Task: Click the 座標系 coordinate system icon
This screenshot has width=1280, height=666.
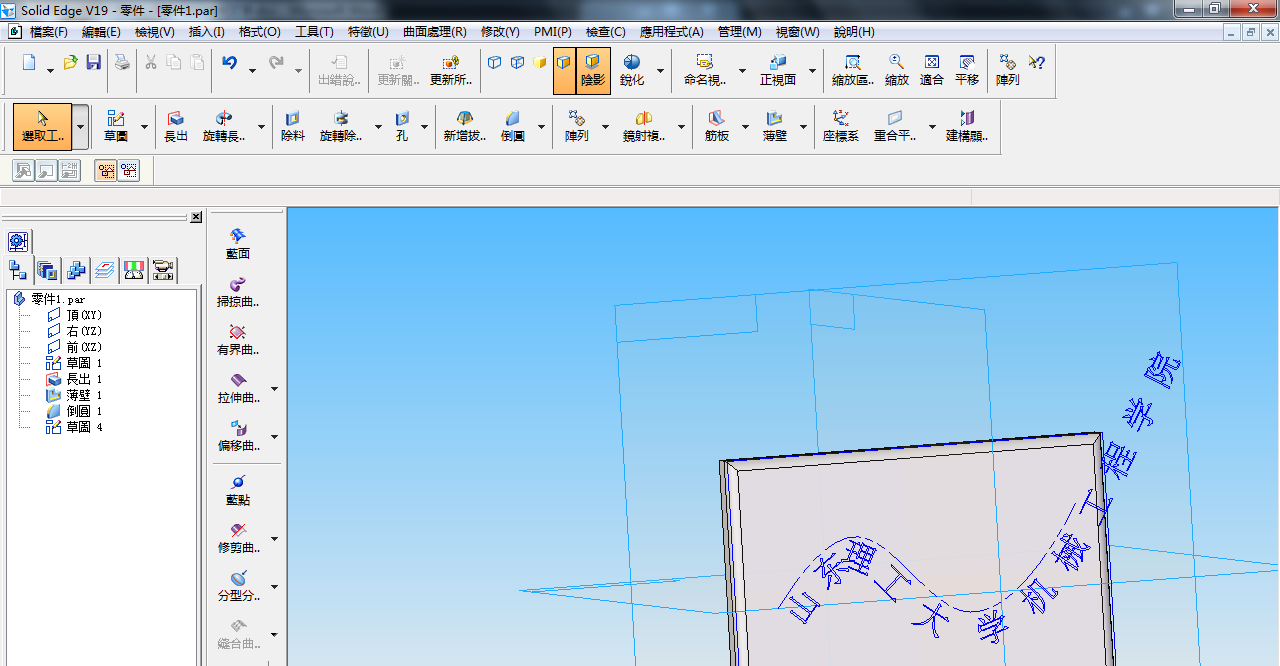Action: coord(841,126)
